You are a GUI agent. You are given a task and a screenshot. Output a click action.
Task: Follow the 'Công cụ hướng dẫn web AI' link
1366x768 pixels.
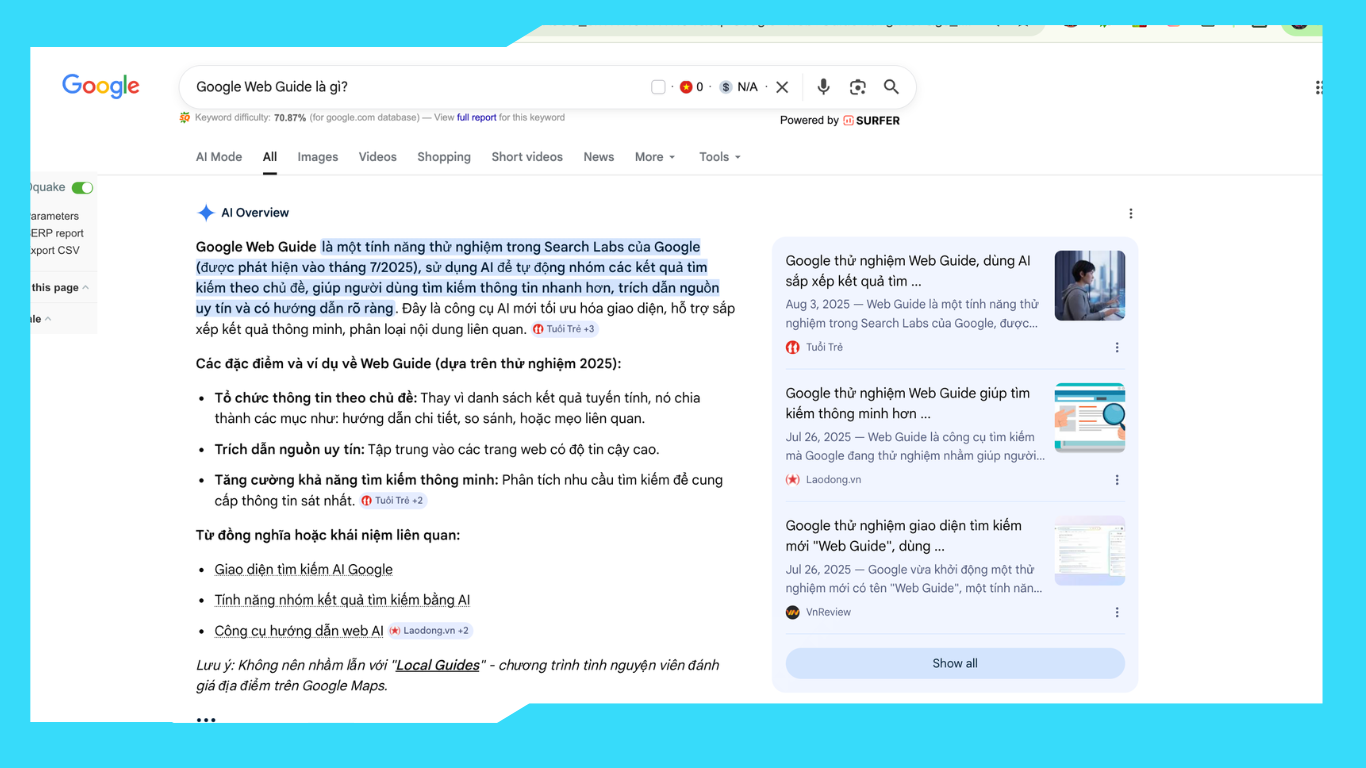point(299,631)
